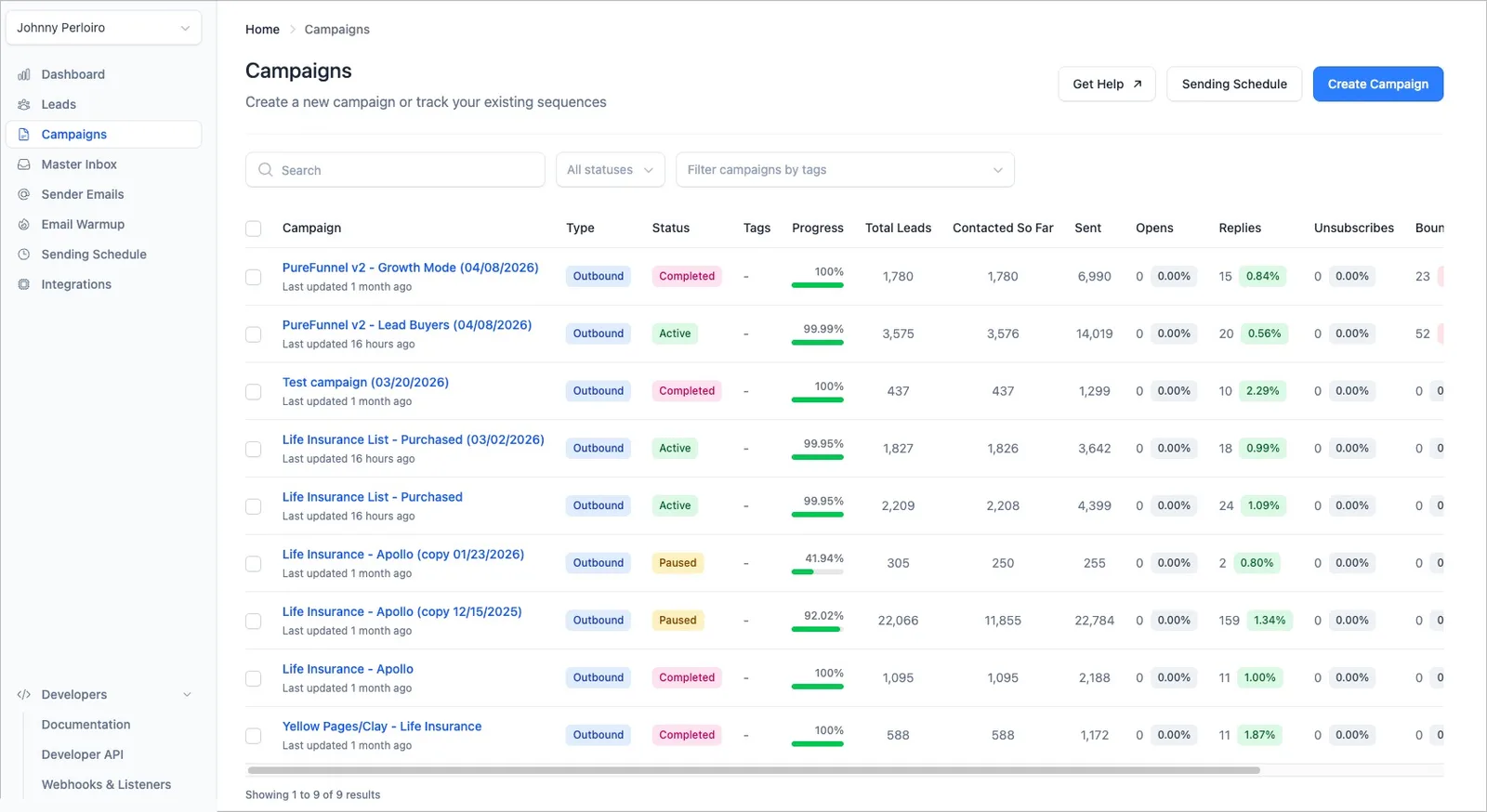Image resolution: width=1487 pixels, height=812 pixels.
Task: Click the magnifier icon in the search box
Action: pos(266,170)
